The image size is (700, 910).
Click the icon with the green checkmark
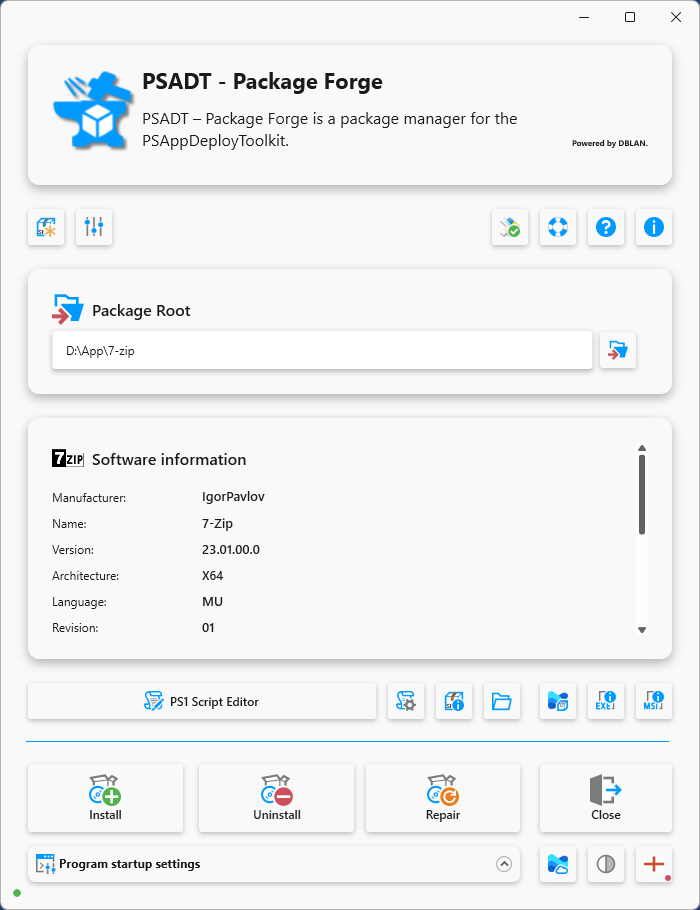coord(510,227)
